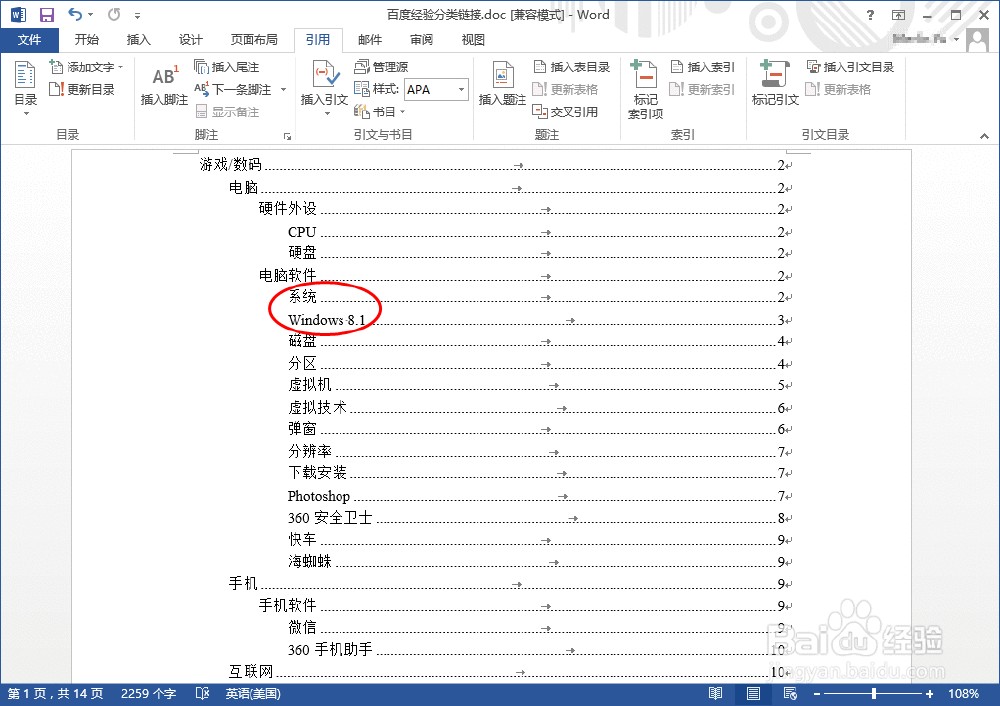The height and width of the screenshot is (706, 1000).
Task: Click Cross-reference (交叉引用)
Action: [x=566, y=112]
